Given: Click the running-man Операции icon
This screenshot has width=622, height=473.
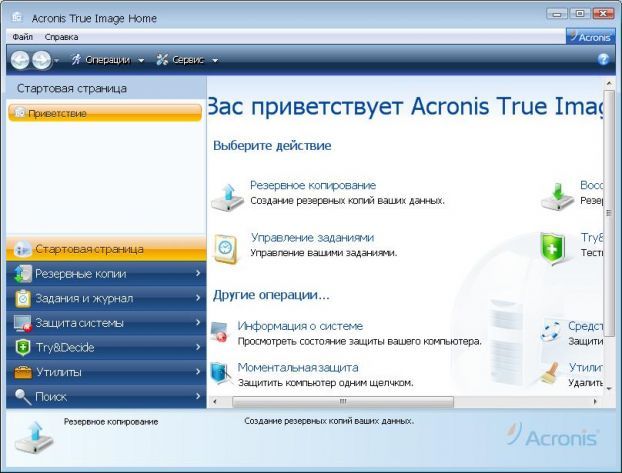Looking at the screenshot, I should tap(76, 60).
